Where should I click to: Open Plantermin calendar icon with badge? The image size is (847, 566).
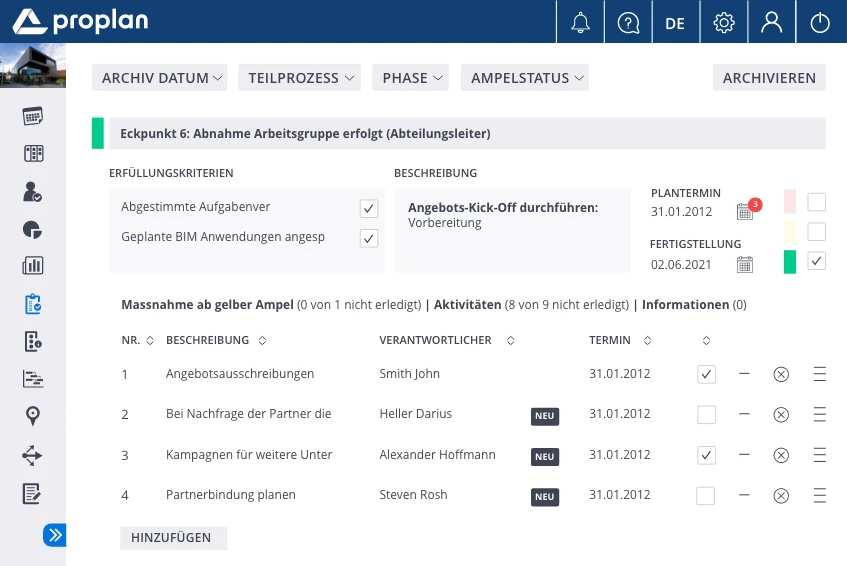[745, 211]
